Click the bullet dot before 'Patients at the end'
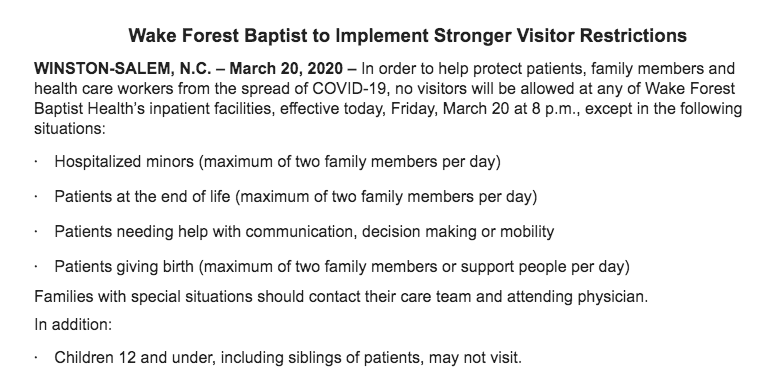 tap(37, 197)
